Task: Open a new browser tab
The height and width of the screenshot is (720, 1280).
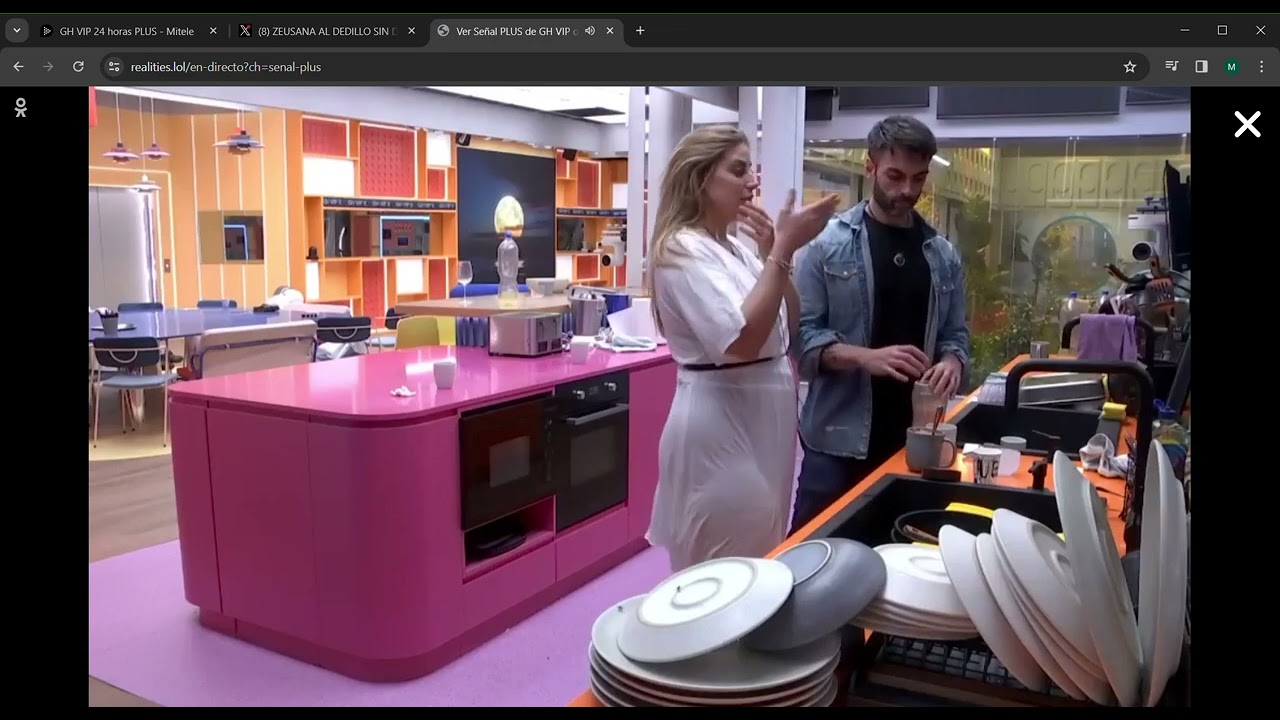Action: (640, 31)
